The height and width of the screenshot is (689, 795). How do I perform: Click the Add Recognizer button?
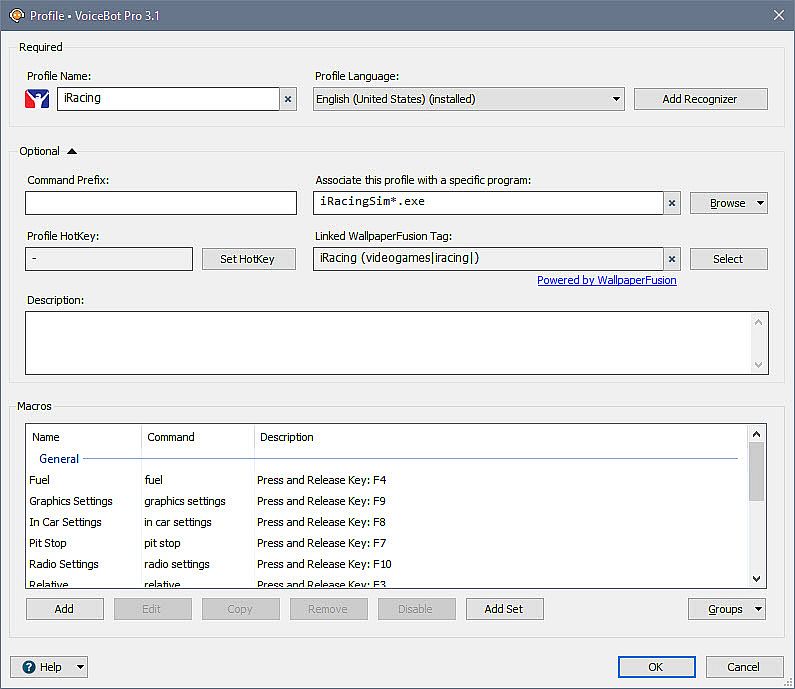[x=700, y=99]
